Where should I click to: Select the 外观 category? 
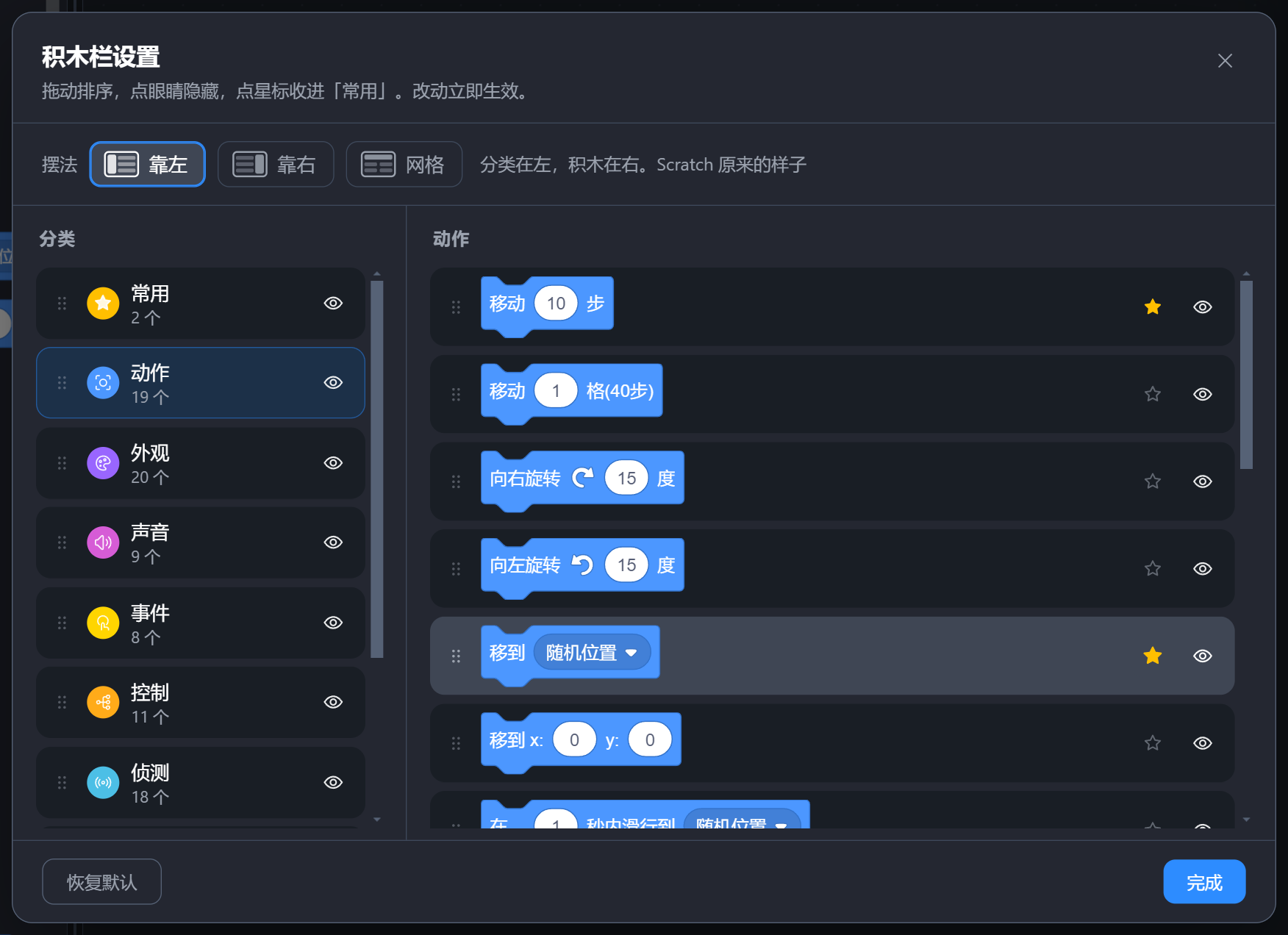[x=201, y=463]
